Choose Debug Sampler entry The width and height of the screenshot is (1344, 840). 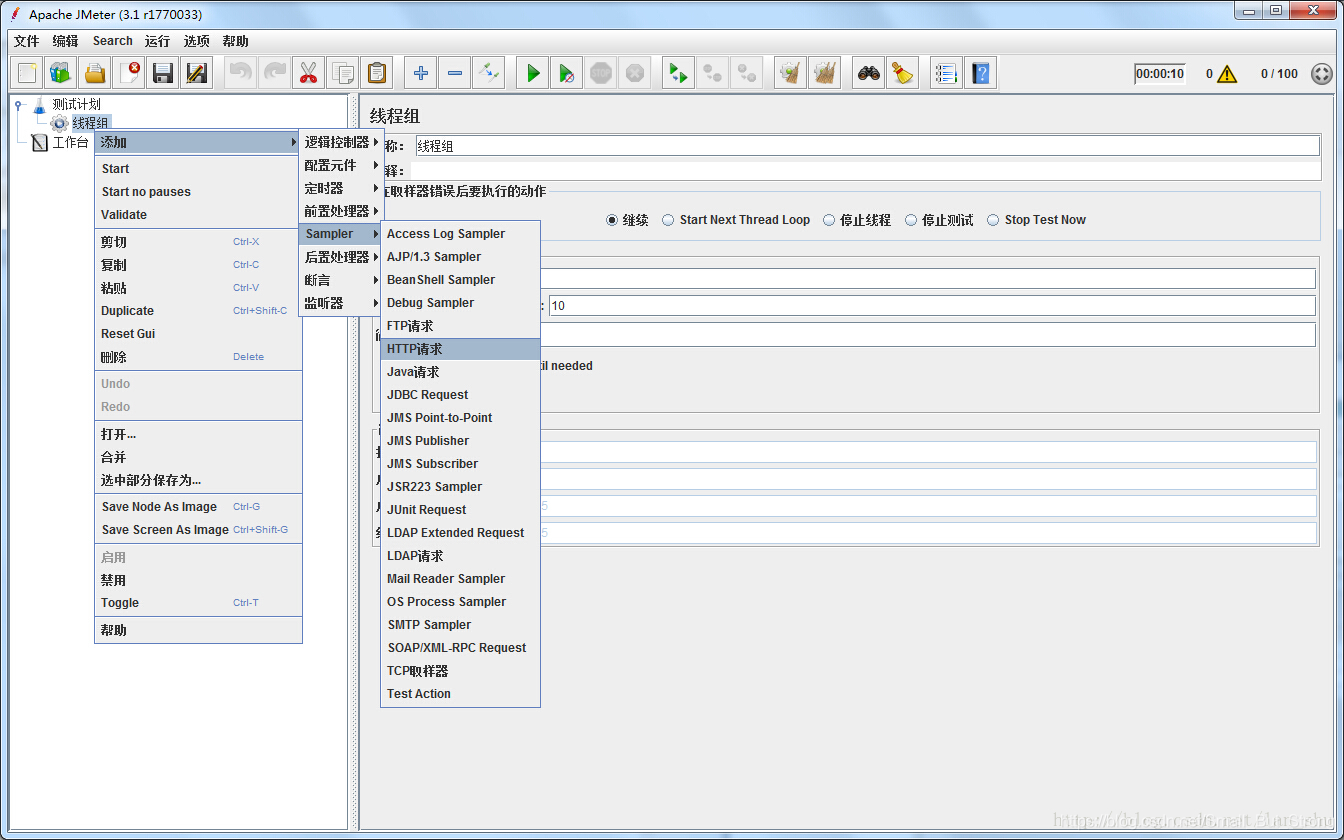(460, 303)
